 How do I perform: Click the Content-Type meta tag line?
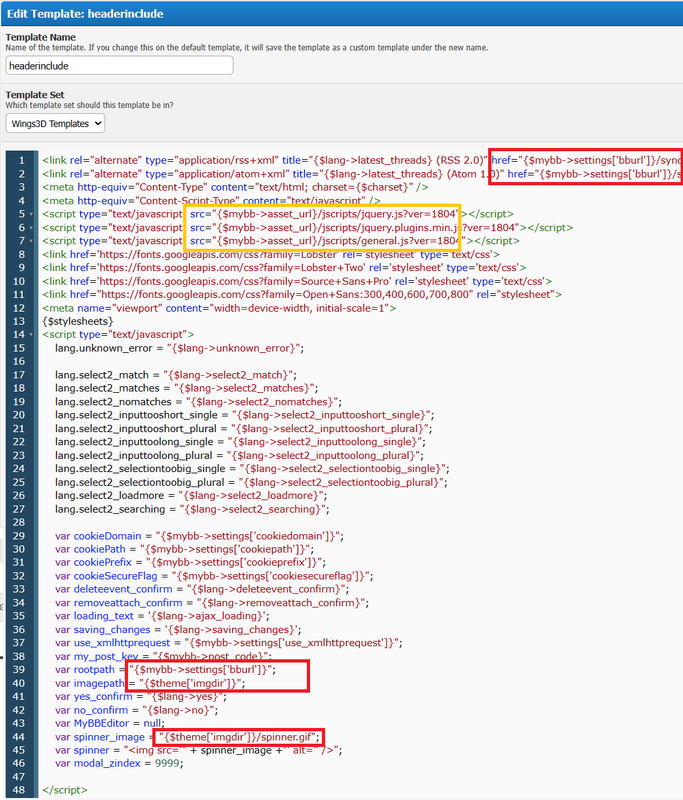click(235, 187)
